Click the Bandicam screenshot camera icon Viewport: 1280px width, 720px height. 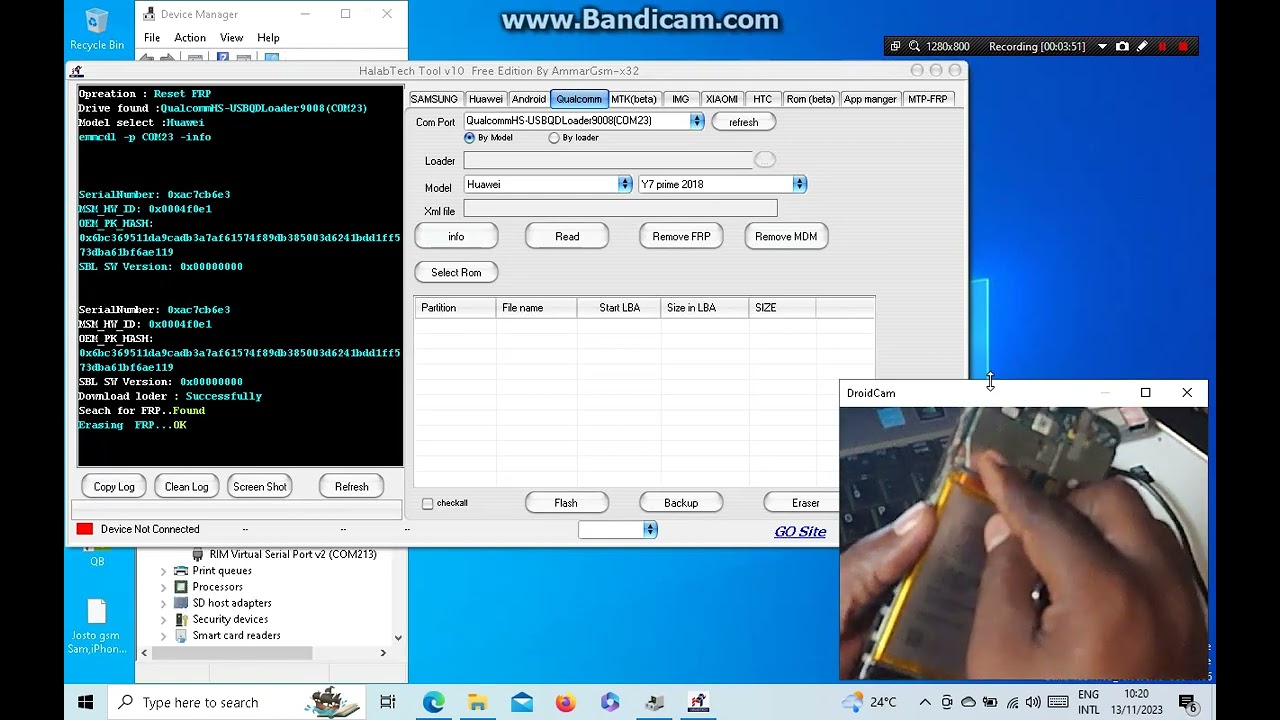click(1122, 46)
